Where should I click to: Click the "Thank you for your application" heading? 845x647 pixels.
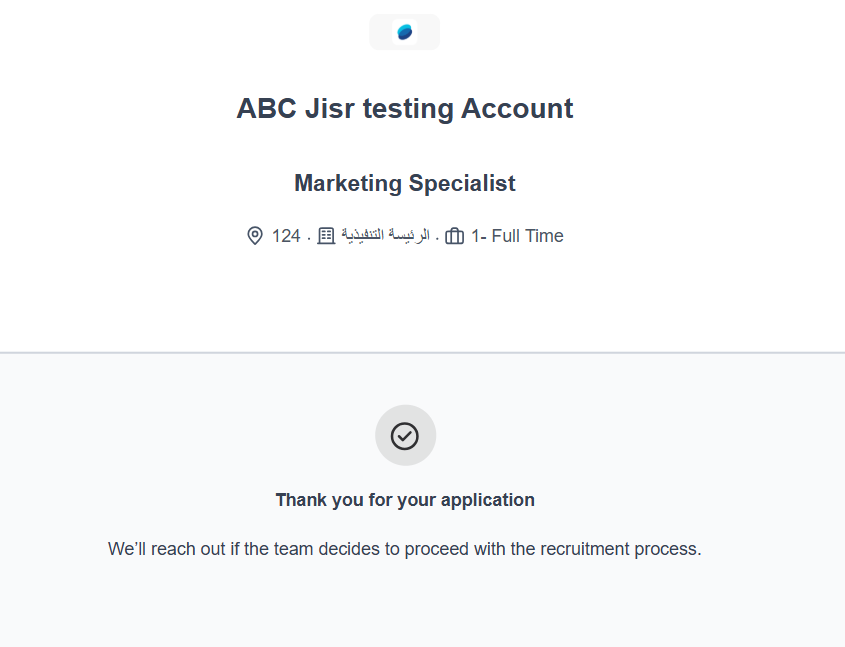[404, 500]
